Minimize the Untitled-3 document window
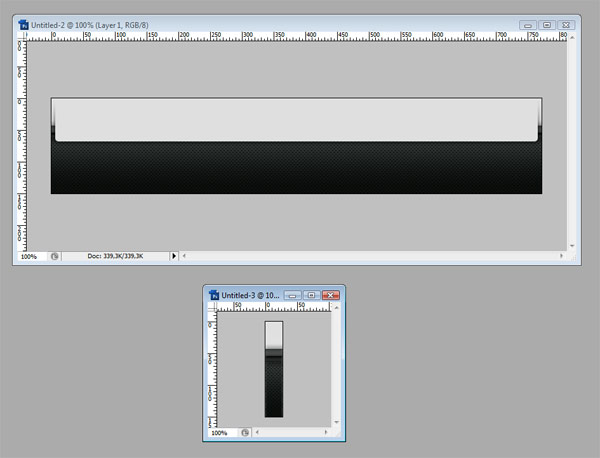 pyautogui.click(x=293, y=295)
